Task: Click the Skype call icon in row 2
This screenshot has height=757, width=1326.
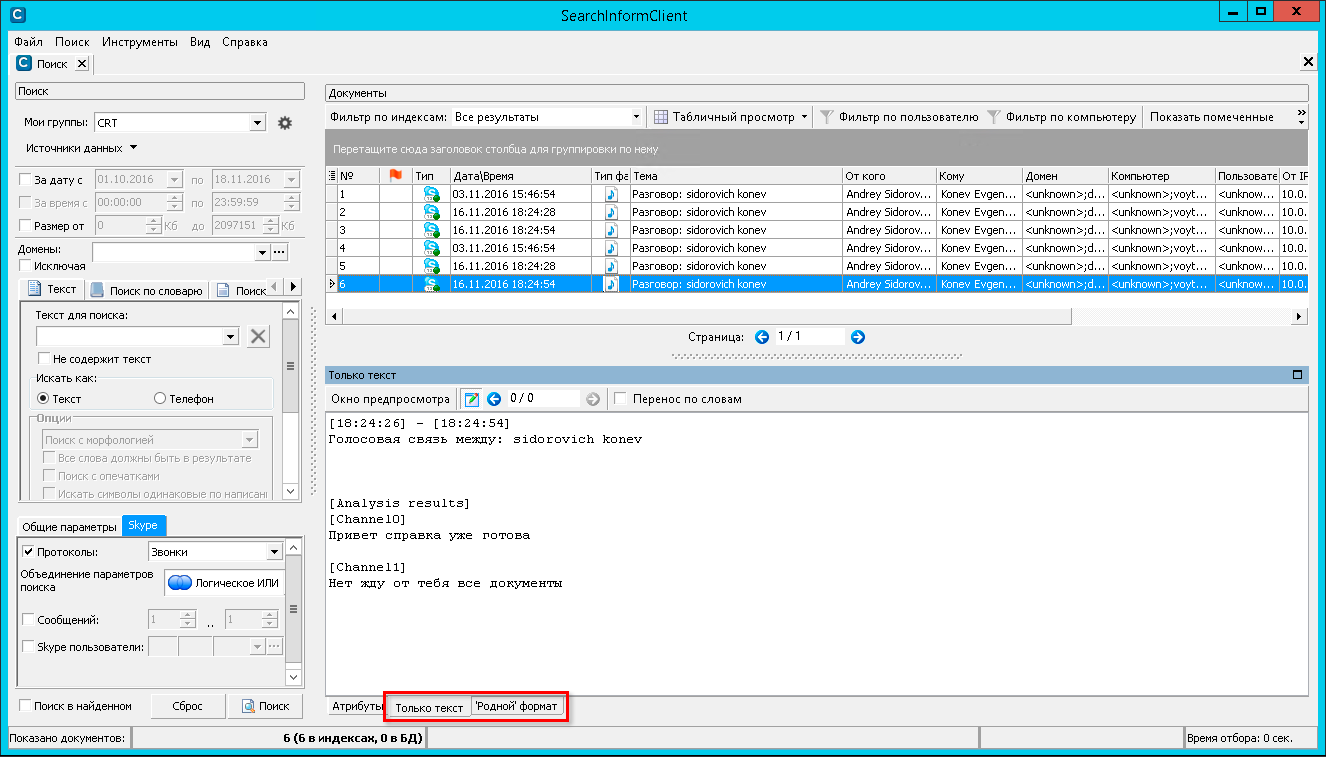Action: coord(431,212)
